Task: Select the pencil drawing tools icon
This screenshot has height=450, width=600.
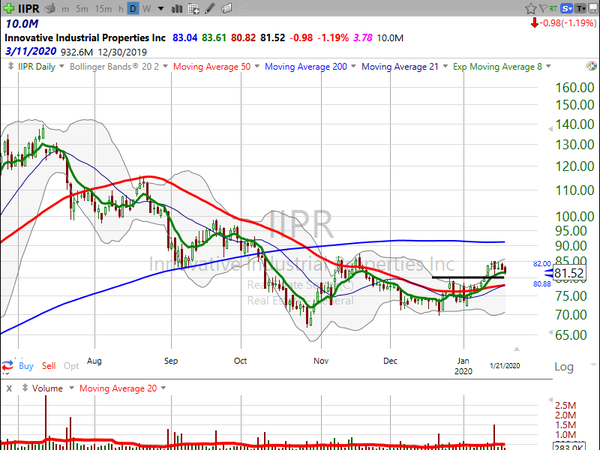Action: (210, 8)
